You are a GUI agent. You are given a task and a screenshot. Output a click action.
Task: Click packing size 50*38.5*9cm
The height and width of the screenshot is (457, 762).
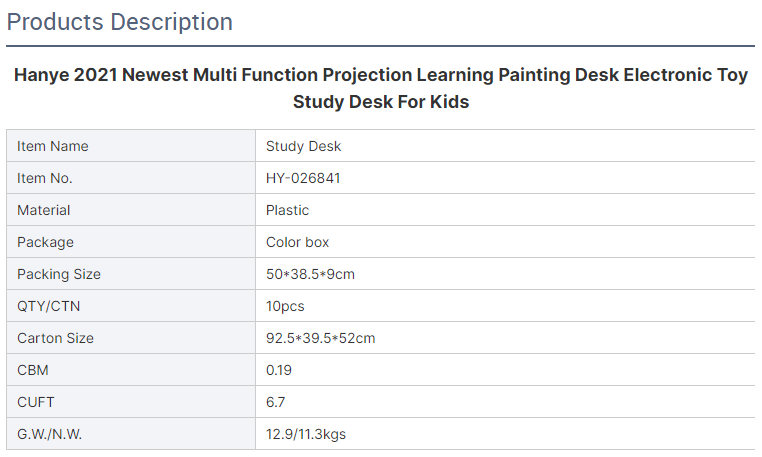point(310,274)
